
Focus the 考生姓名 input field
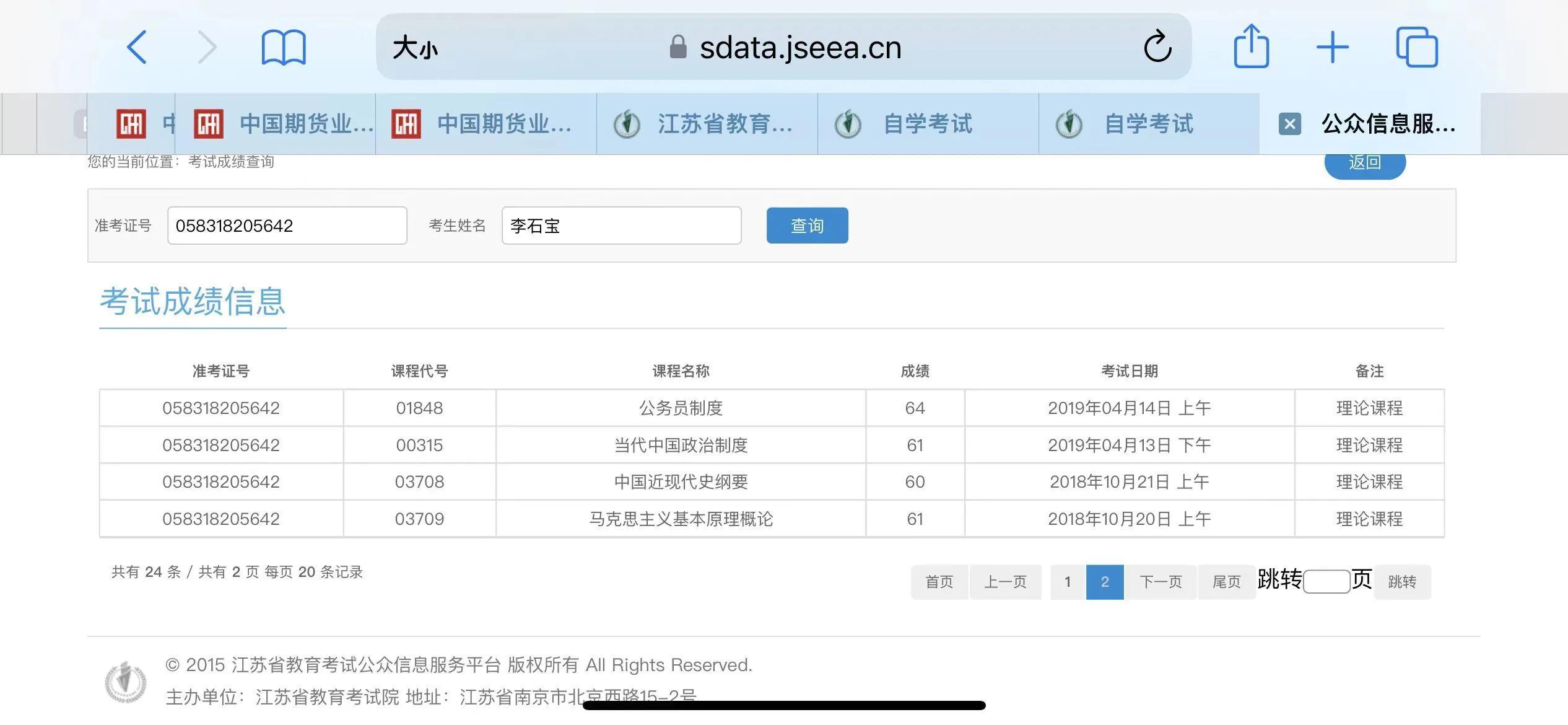coord(622,226)
